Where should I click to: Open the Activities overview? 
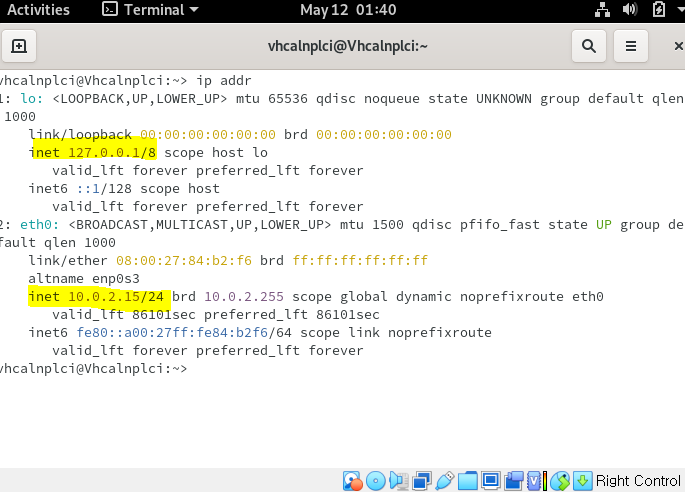tap(38, 10)
